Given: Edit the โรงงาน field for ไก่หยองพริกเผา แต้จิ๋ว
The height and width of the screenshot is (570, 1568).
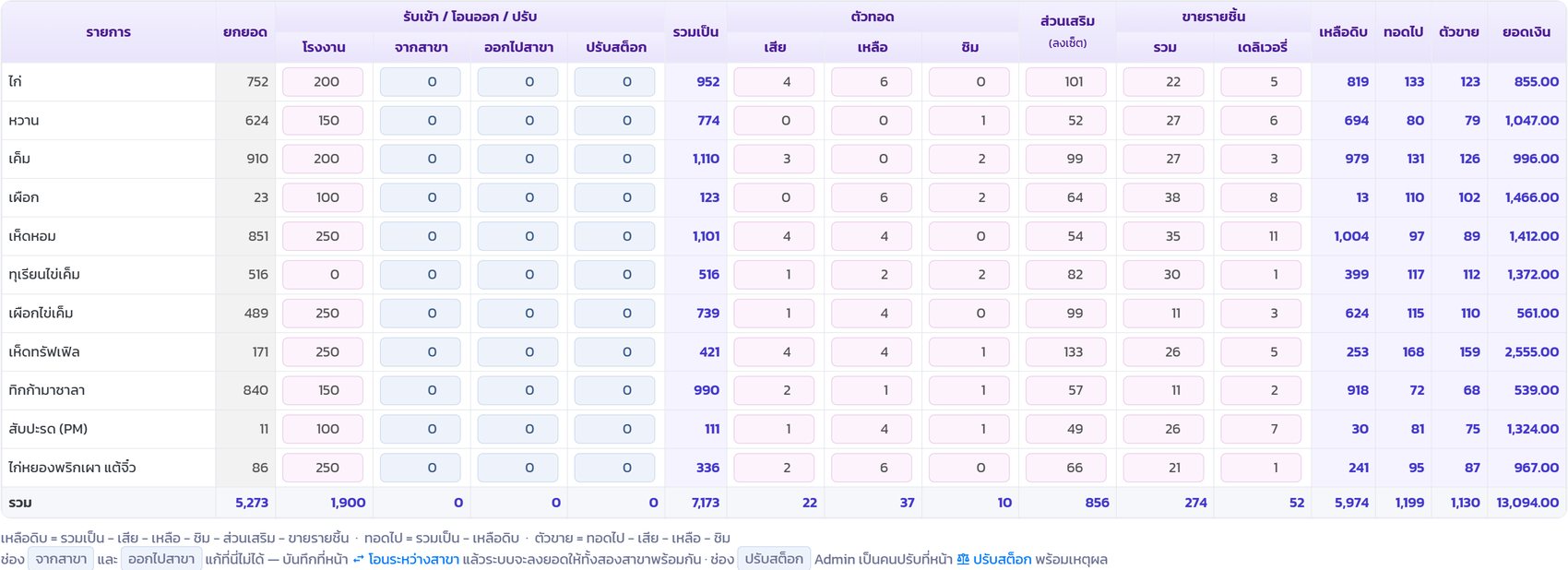Looking at the screenshot, I should pyautogui.click(x=323, y=468).
